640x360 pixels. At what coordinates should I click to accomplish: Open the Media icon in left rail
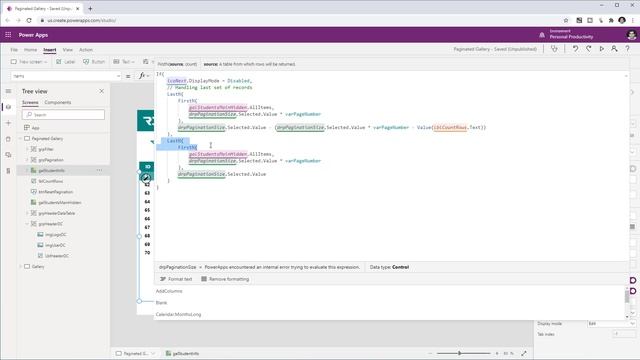click(9, 155)
